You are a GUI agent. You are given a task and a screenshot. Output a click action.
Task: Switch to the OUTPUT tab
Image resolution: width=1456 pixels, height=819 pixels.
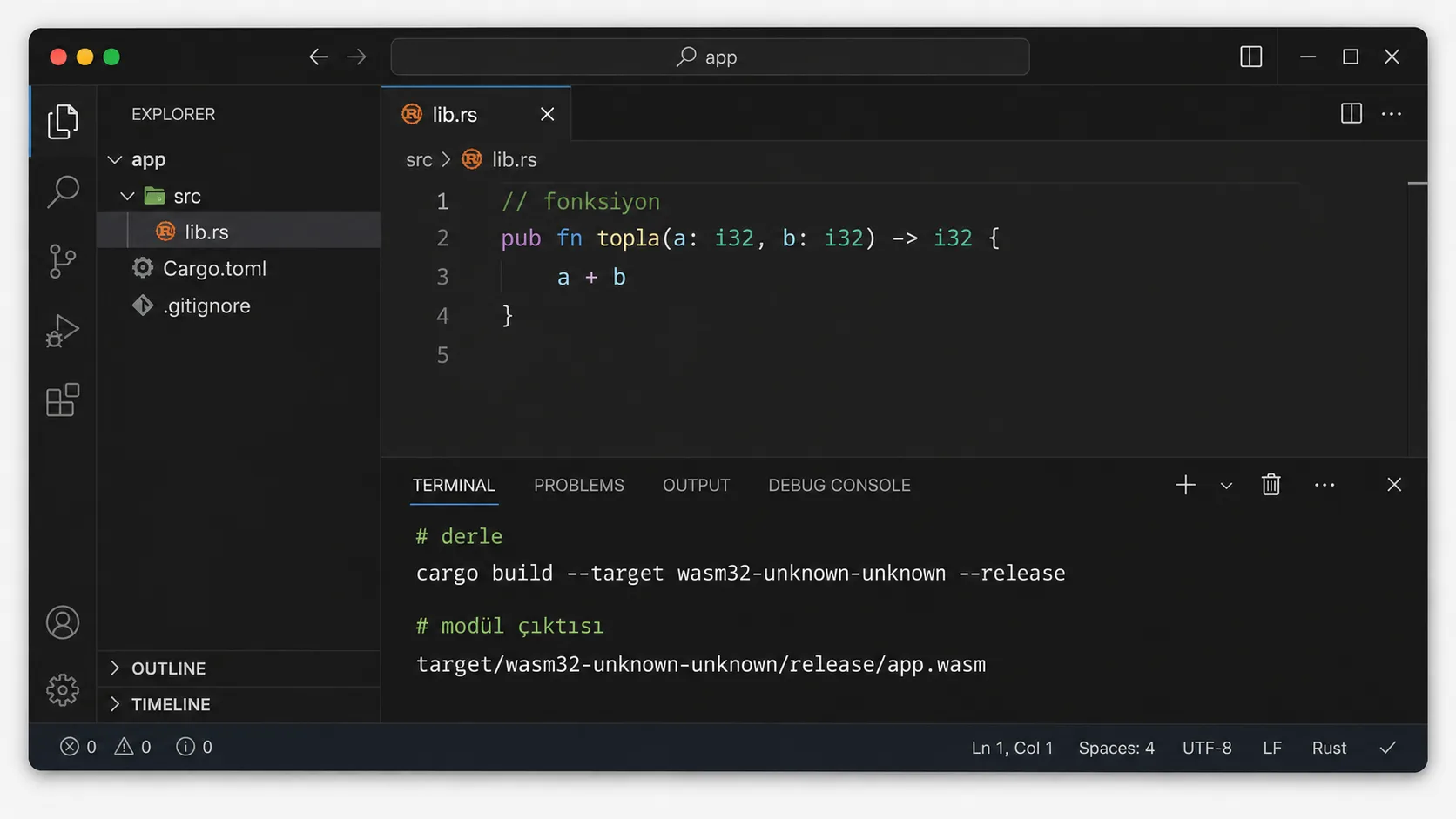point(697,486)
